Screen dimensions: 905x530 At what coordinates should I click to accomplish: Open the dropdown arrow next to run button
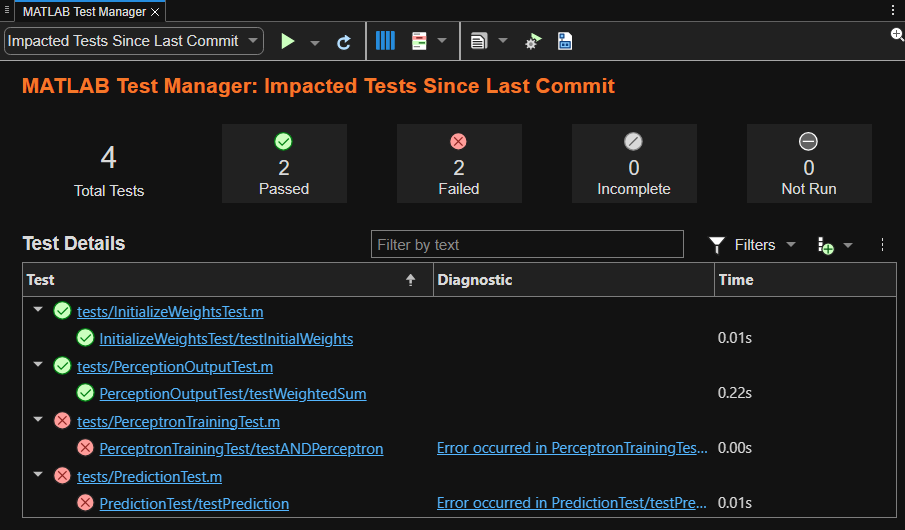pyautogui.click(x=315, y=43)
